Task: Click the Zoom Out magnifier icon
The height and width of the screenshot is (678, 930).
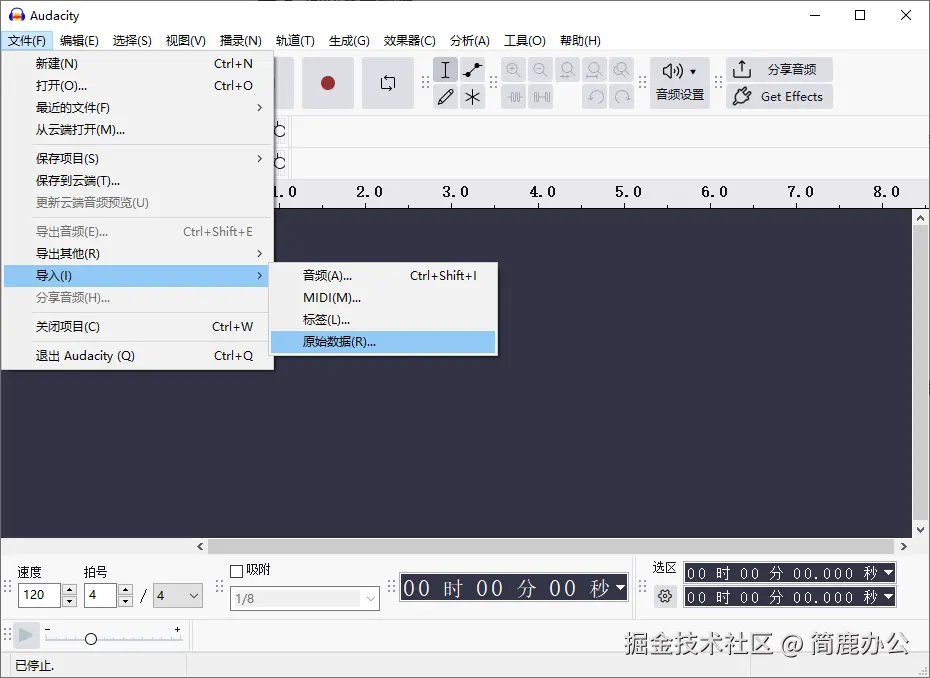Action: pyautogui.click(x=540, y=70)
